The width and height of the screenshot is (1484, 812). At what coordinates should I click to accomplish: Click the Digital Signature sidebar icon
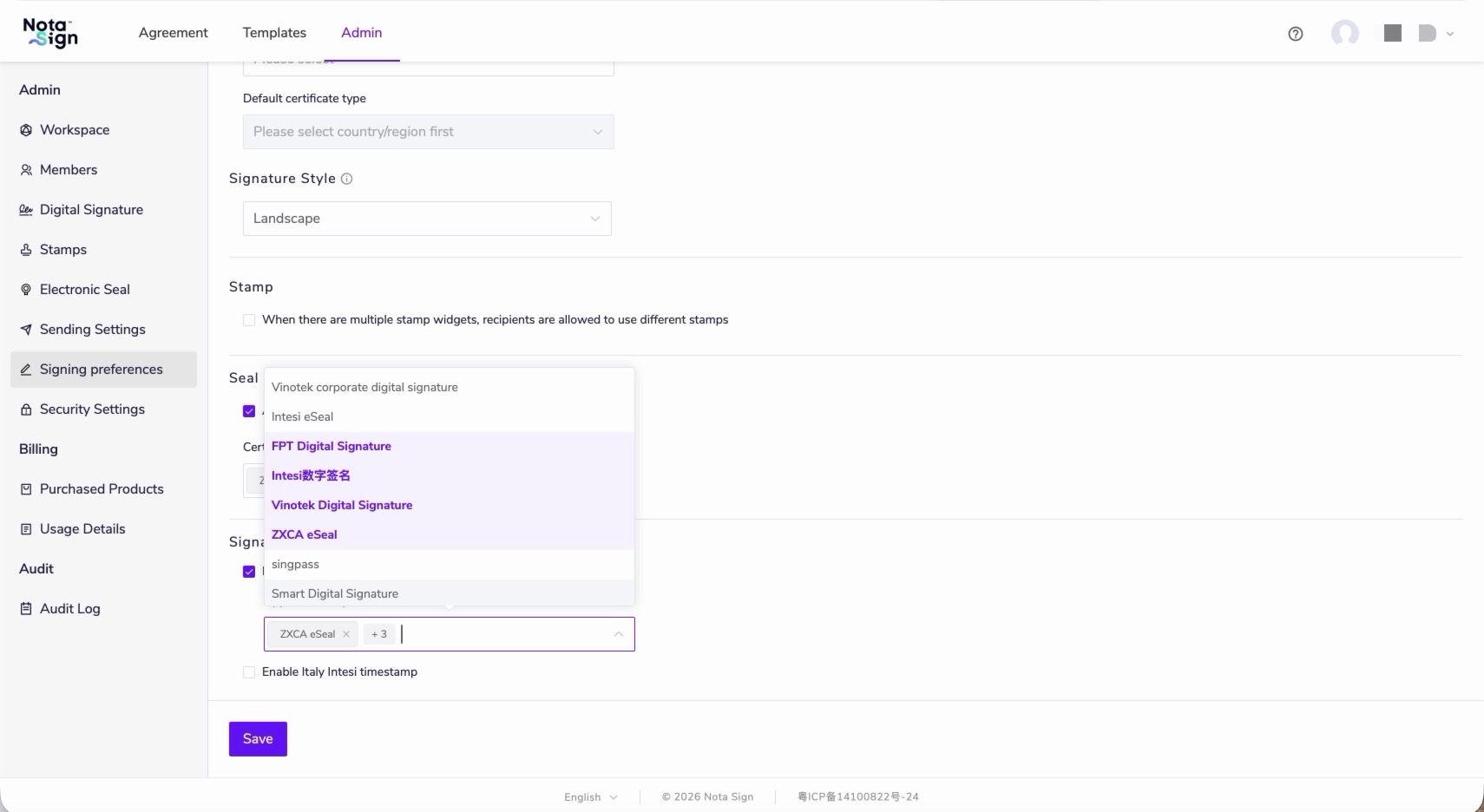click(26, 210)
